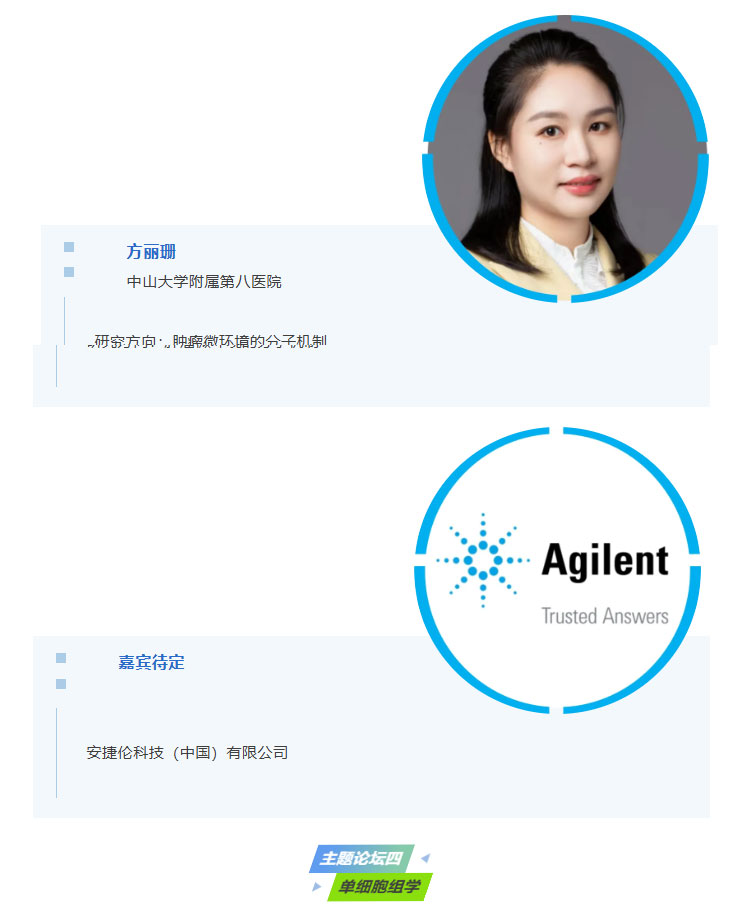
Task: Select the speaker name 方丽珊
Action: pyautogui.click(x=151, y=252)
